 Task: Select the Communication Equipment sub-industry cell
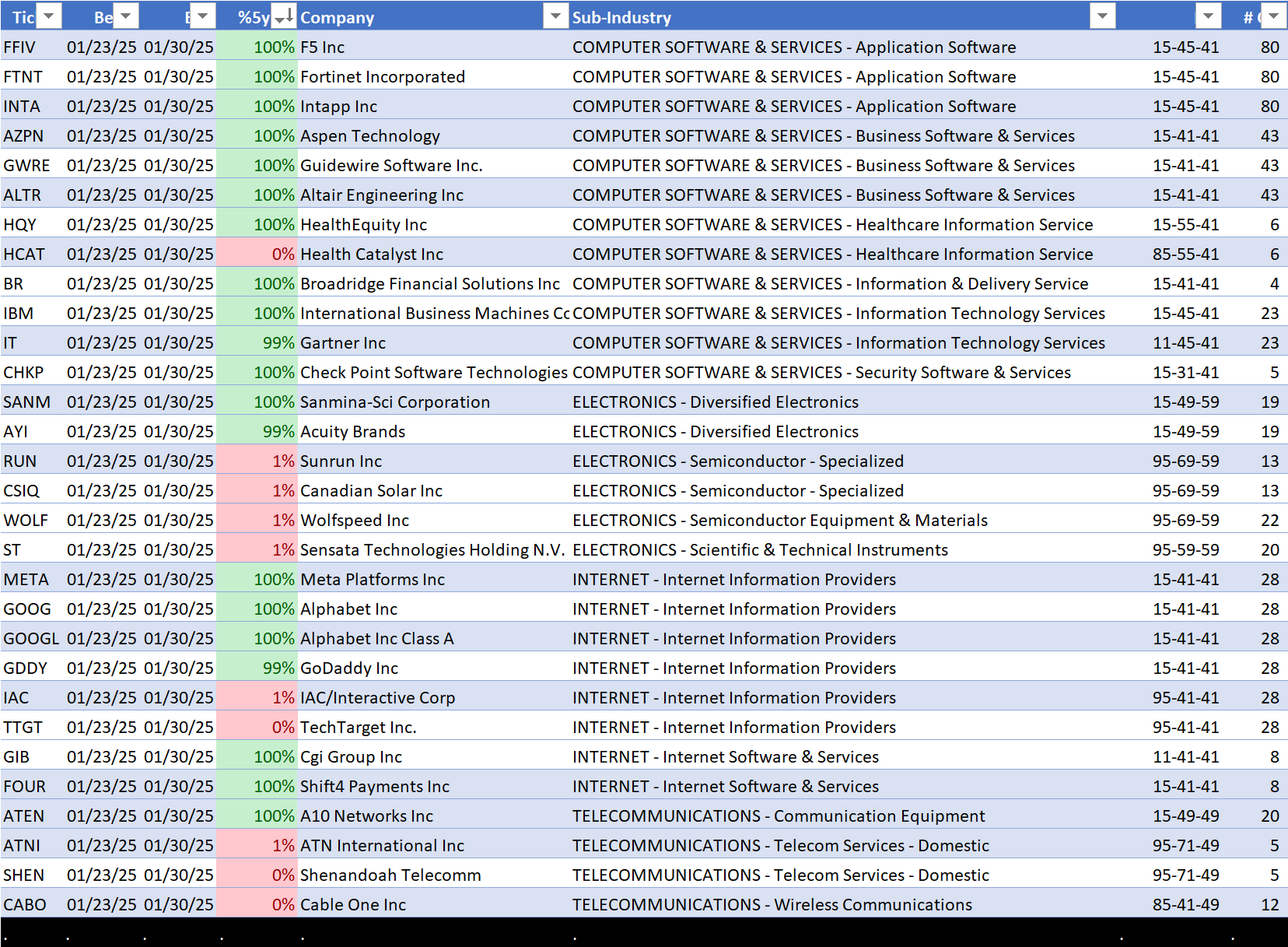click(x=843, y=815)
